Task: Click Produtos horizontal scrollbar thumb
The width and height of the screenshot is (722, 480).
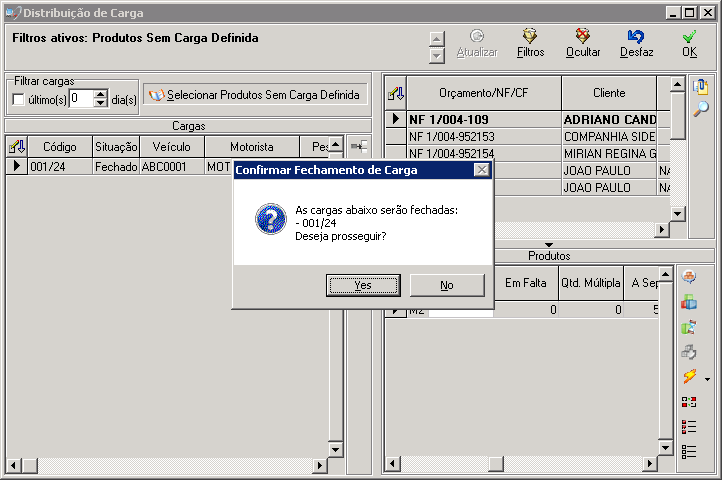Action: tap(496, 463)
